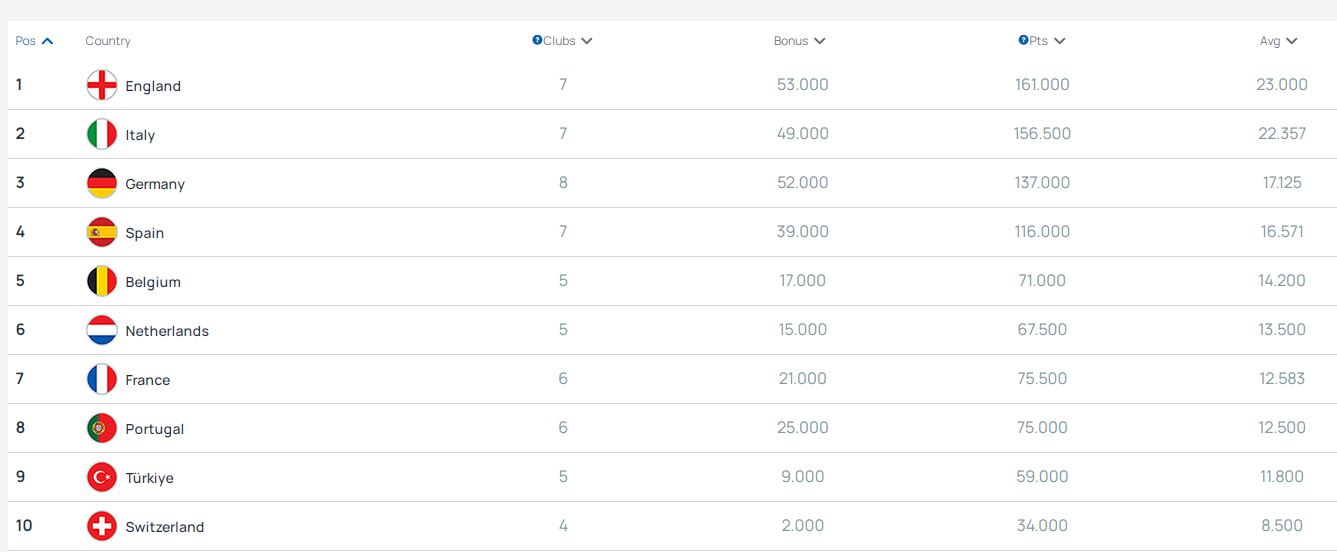Click the Netherlands flag icon

point(102,330)
